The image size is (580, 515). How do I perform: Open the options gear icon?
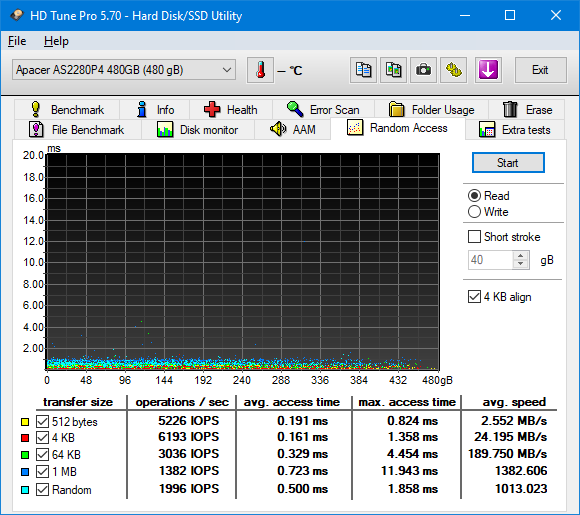453,70
